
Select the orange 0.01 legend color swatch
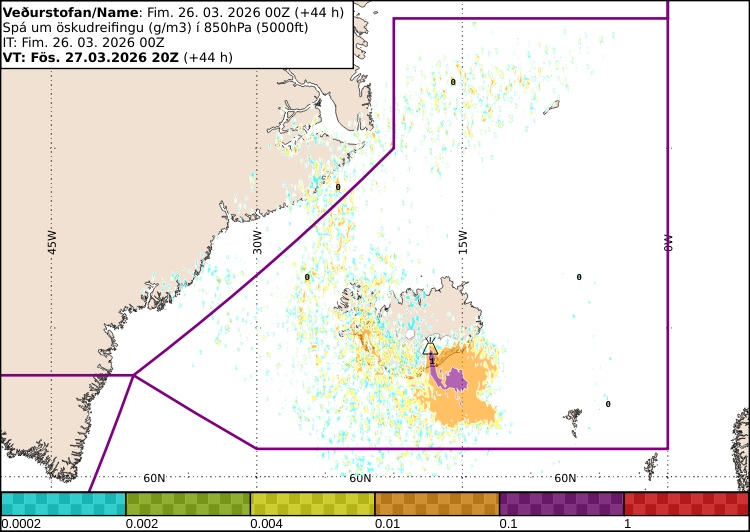tap(437, 504)
